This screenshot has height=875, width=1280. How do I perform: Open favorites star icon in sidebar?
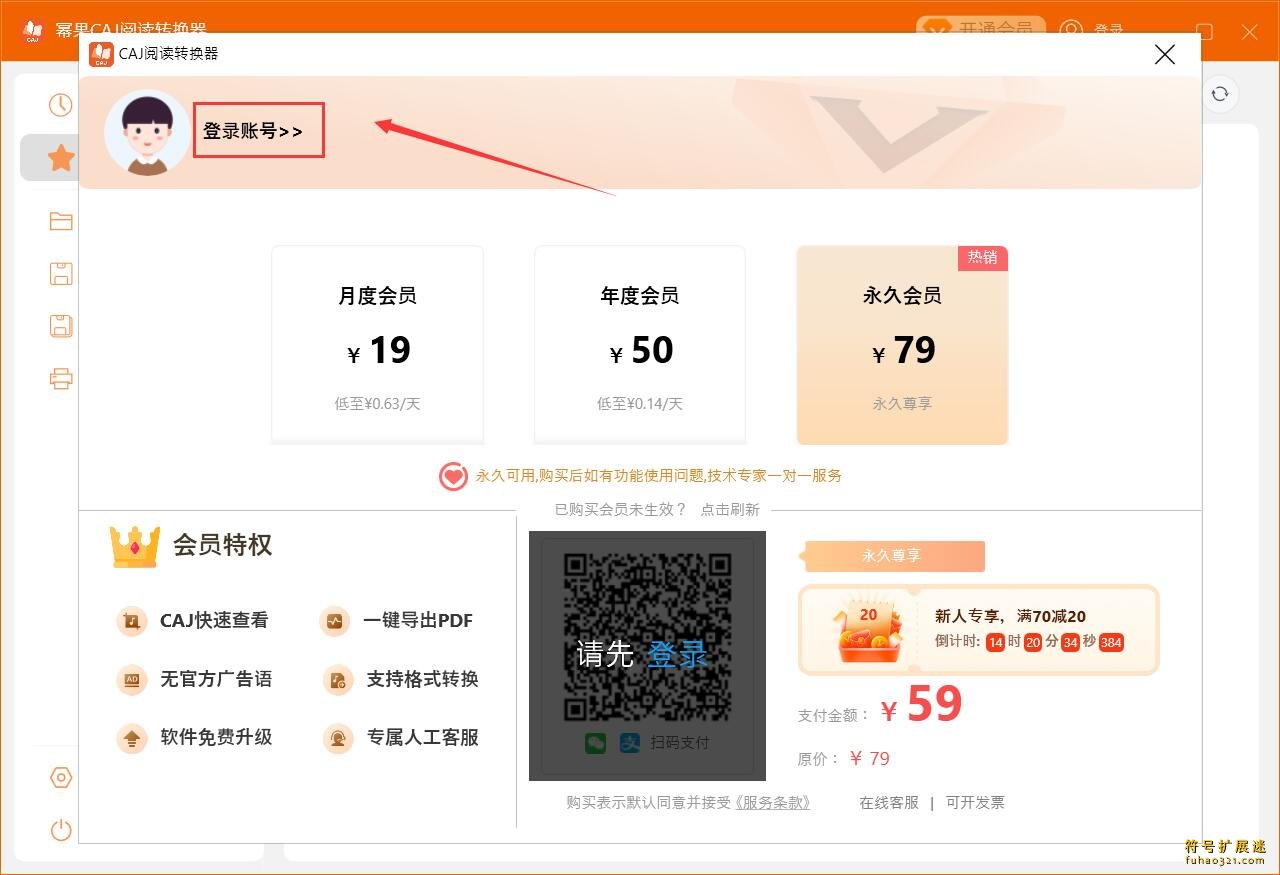point(61,158)
